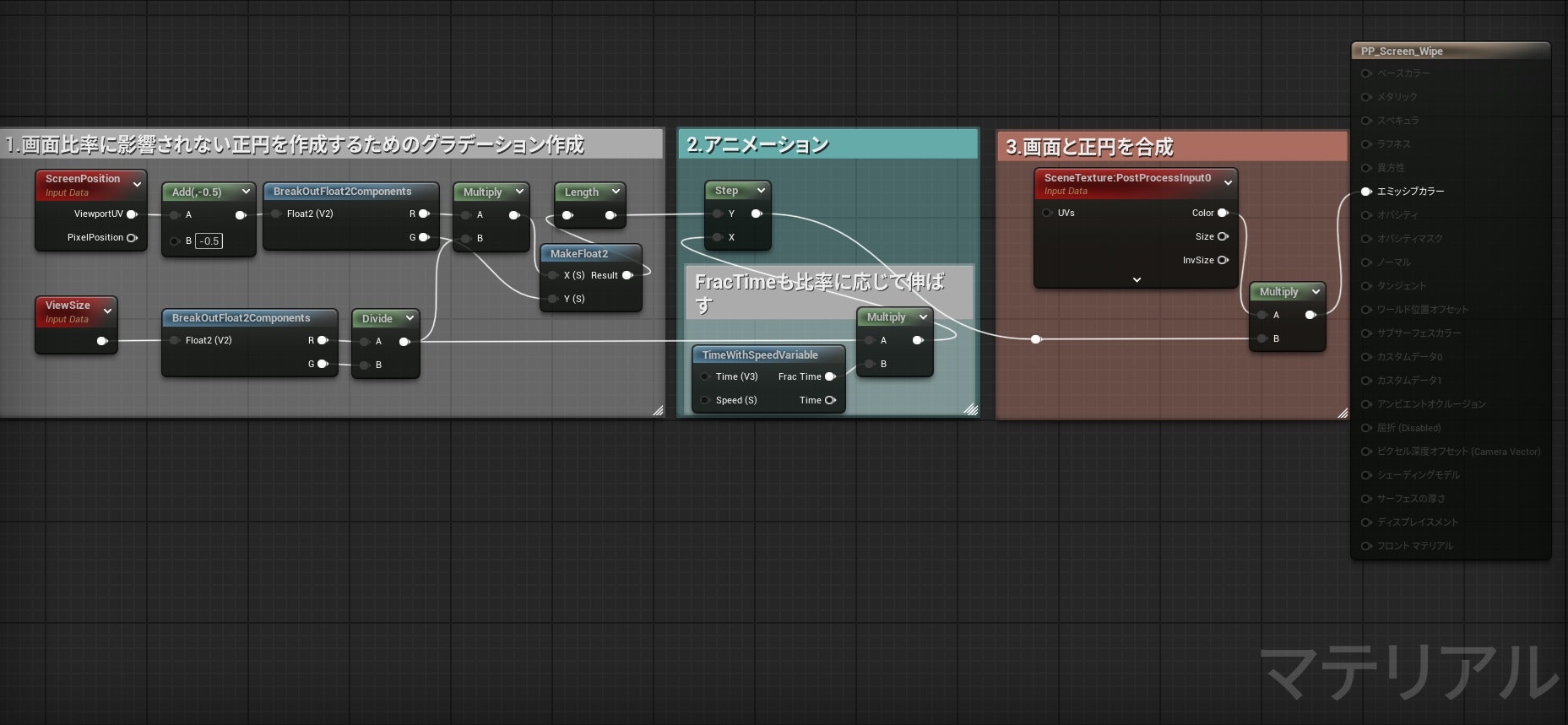Click the output pin of section 3 Multiply
Screen dimensions: 1568x725
pyautogui.click(x=1310, y=315)
